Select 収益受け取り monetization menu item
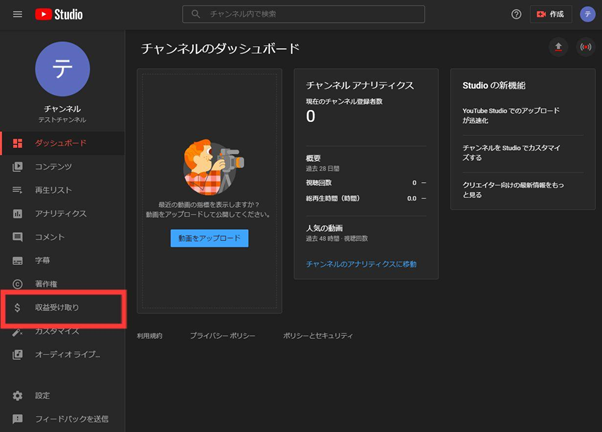The image size is (602, 432). (x=64, y=308)
